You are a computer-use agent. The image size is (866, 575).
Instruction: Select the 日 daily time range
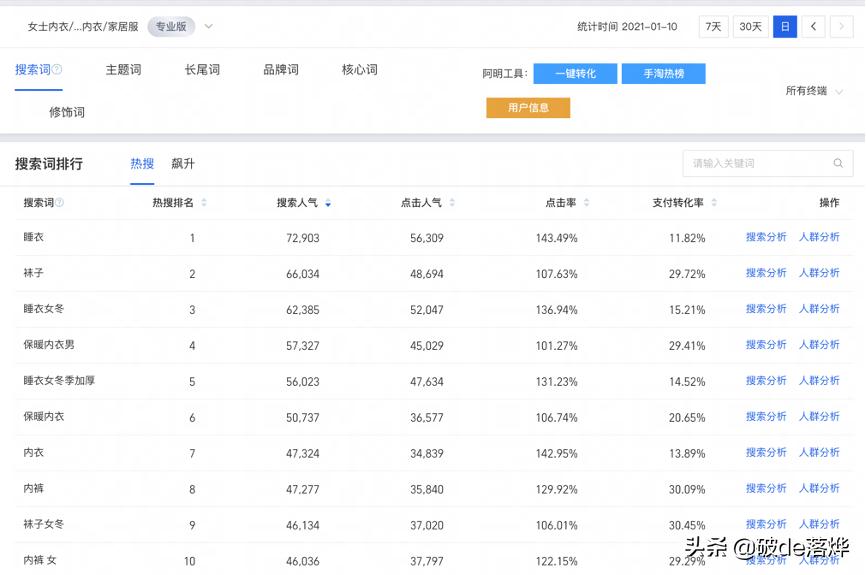(785, 27)
